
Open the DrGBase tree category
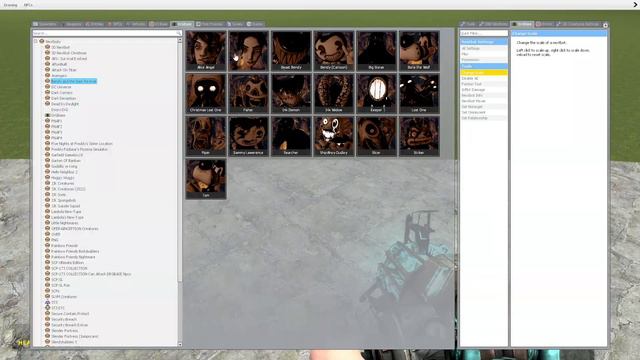[58, 116]
